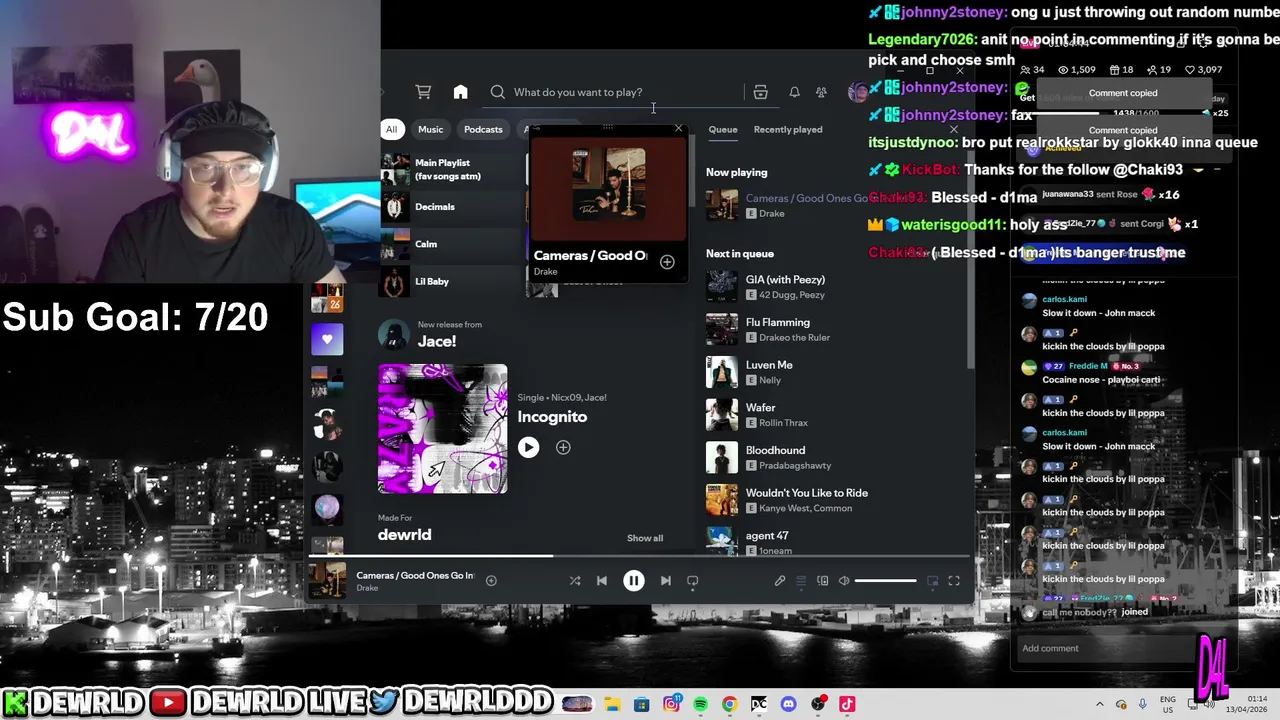Click the Add comment field in TikTok chat
The width and height of the screenshot is (1280, 720).
(x=1105, y=648)
